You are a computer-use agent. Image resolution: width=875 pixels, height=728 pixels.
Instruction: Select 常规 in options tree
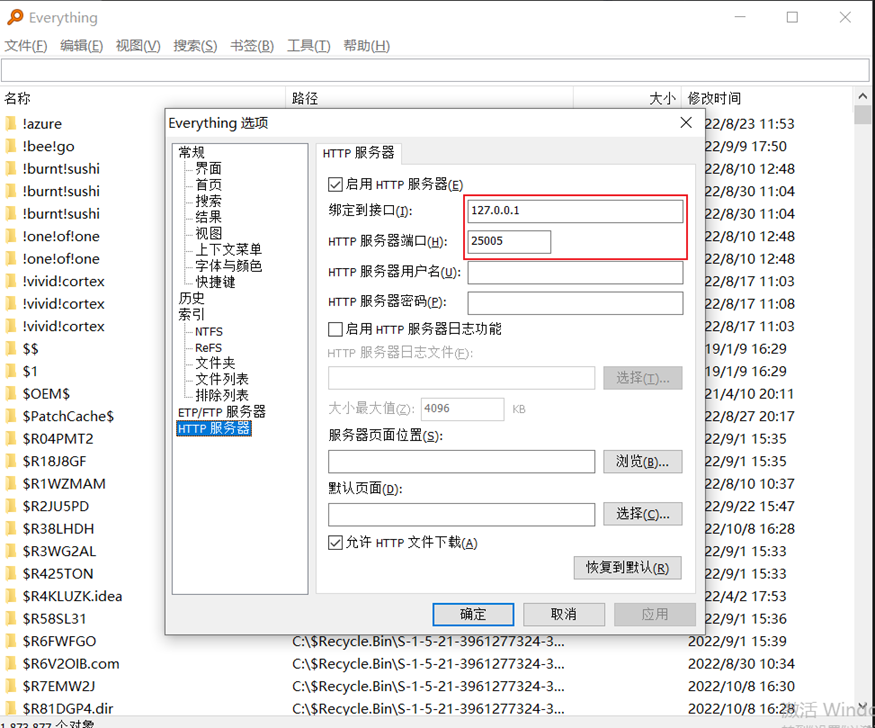(191, 152)
